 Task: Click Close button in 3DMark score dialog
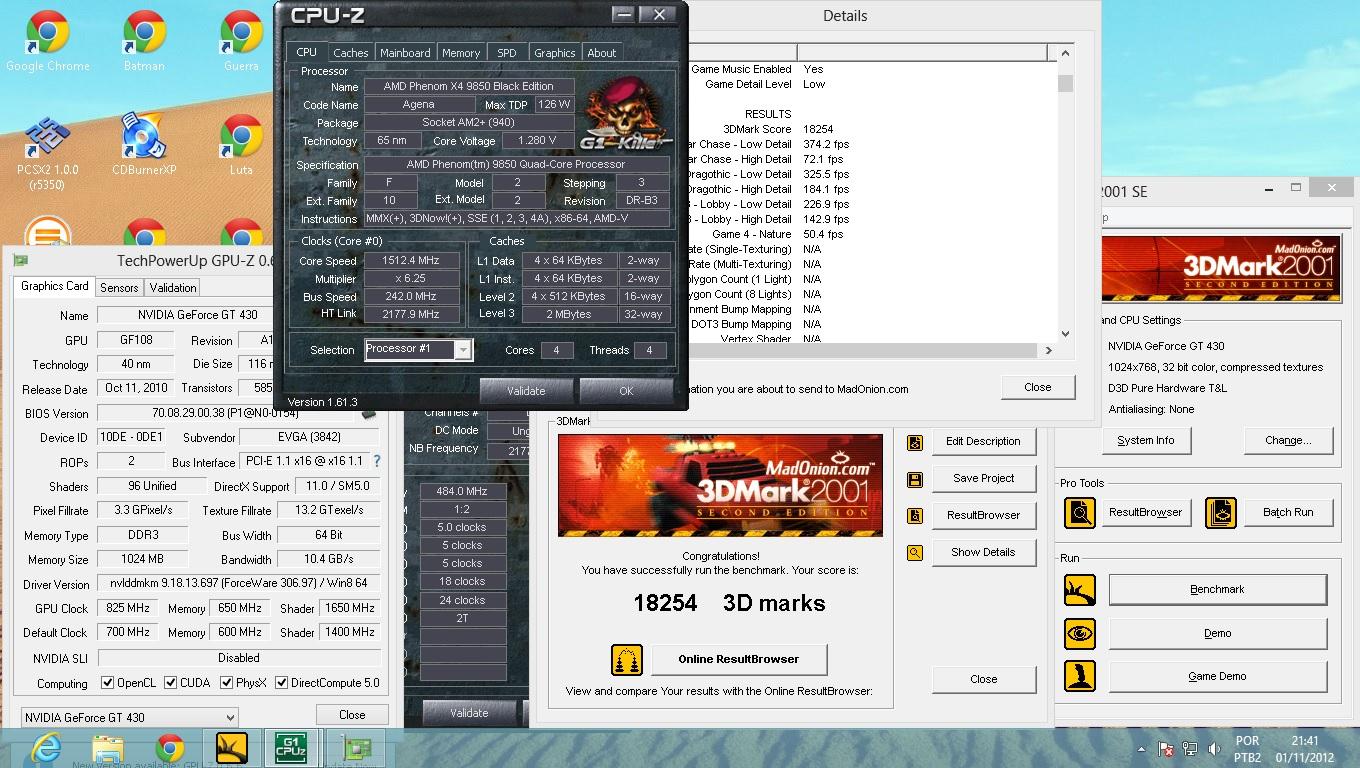(983, 679)
